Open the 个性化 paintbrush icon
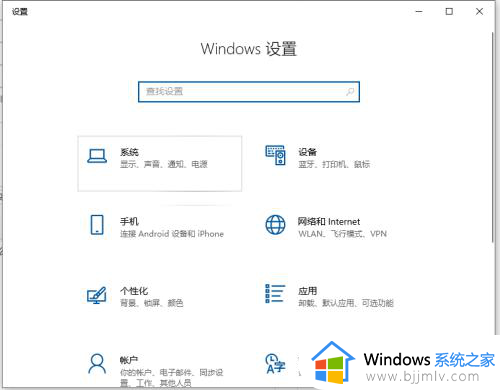Screen dimensions: 500x390 [x=97, y=295]
